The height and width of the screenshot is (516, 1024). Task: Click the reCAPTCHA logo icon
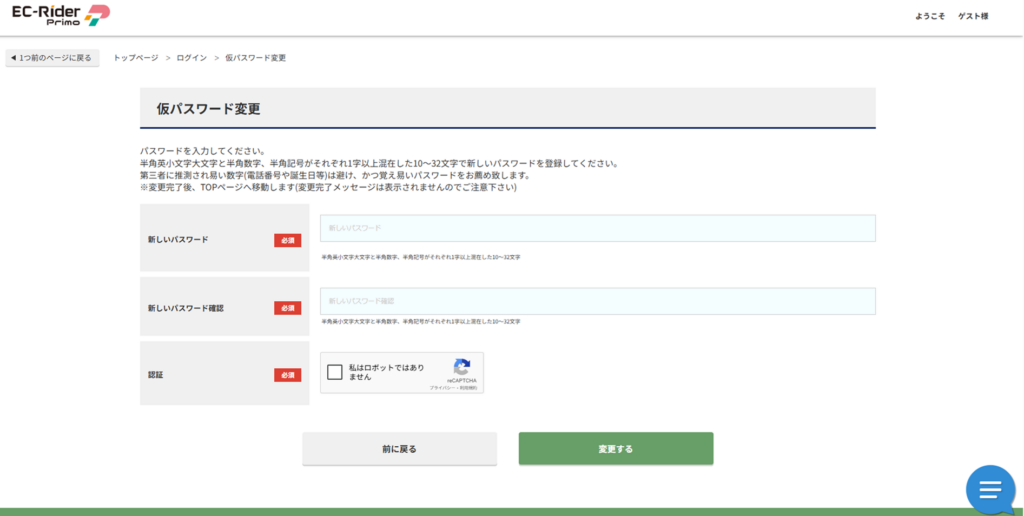tap(462, 367)
